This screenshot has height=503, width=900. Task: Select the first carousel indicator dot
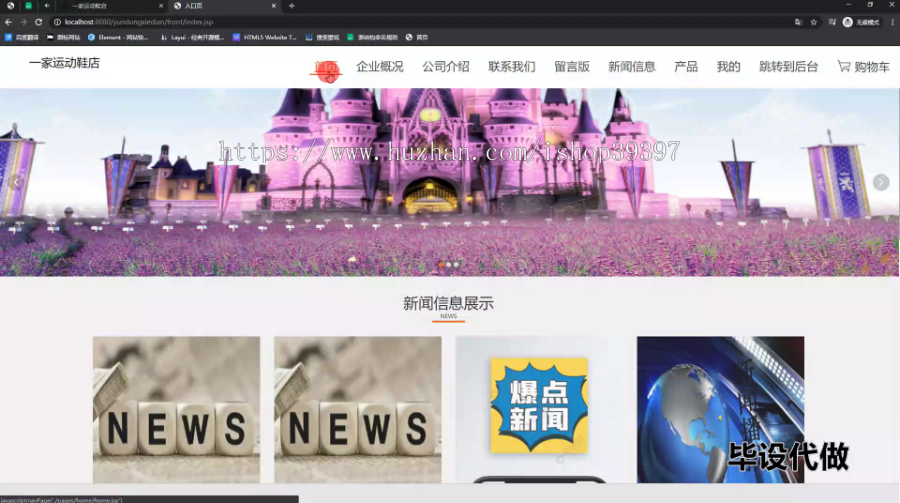point(441,265)
